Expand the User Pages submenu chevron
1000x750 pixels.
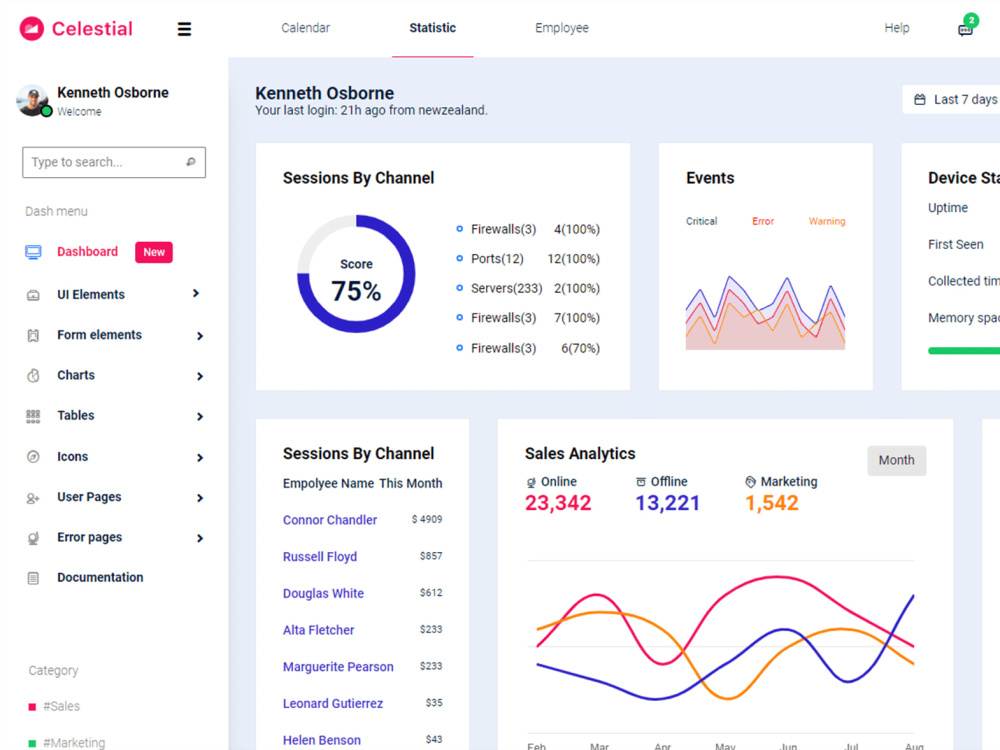pyautogui.click(x=200, y=498)
